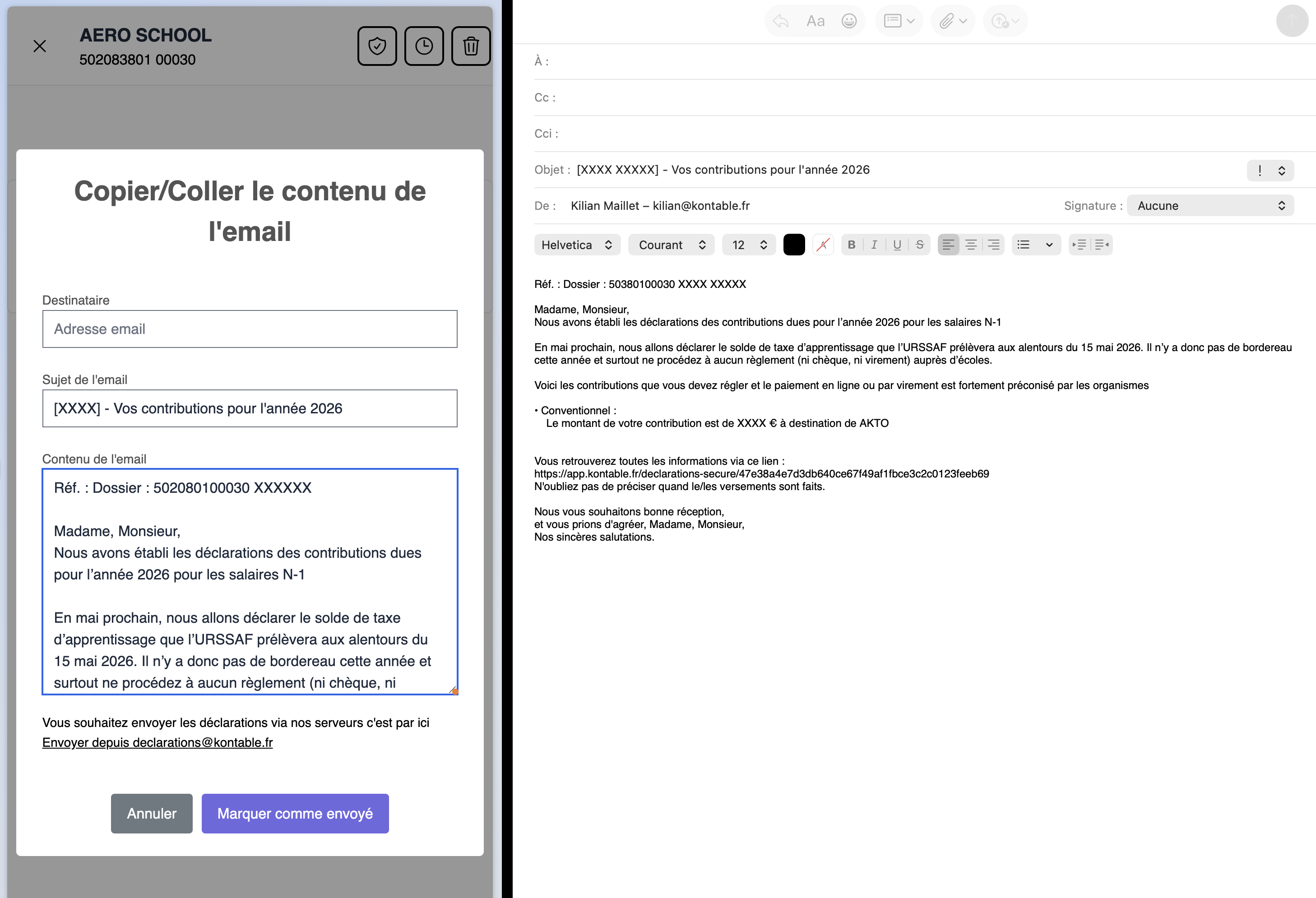Toggle underline text formatting

[x=897, y=245]
